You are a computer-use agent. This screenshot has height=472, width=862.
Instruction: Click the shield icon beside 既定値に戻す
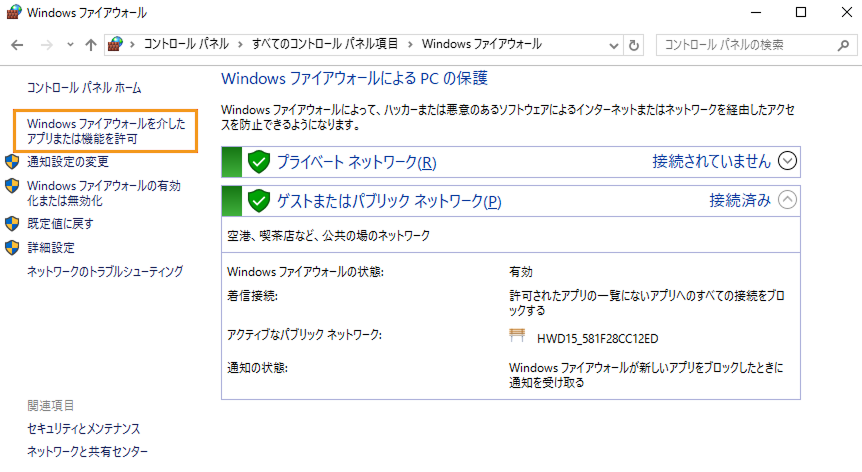12,224
